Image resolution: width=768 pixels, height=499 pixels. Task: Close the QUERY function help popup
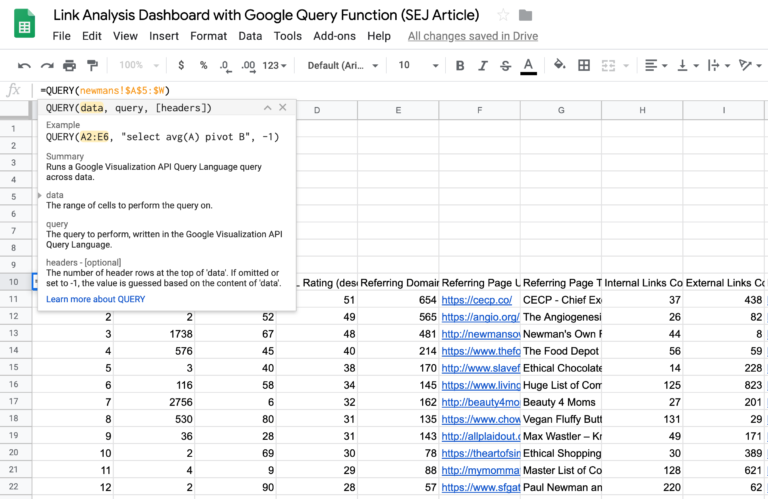click(x=284, y=108)
